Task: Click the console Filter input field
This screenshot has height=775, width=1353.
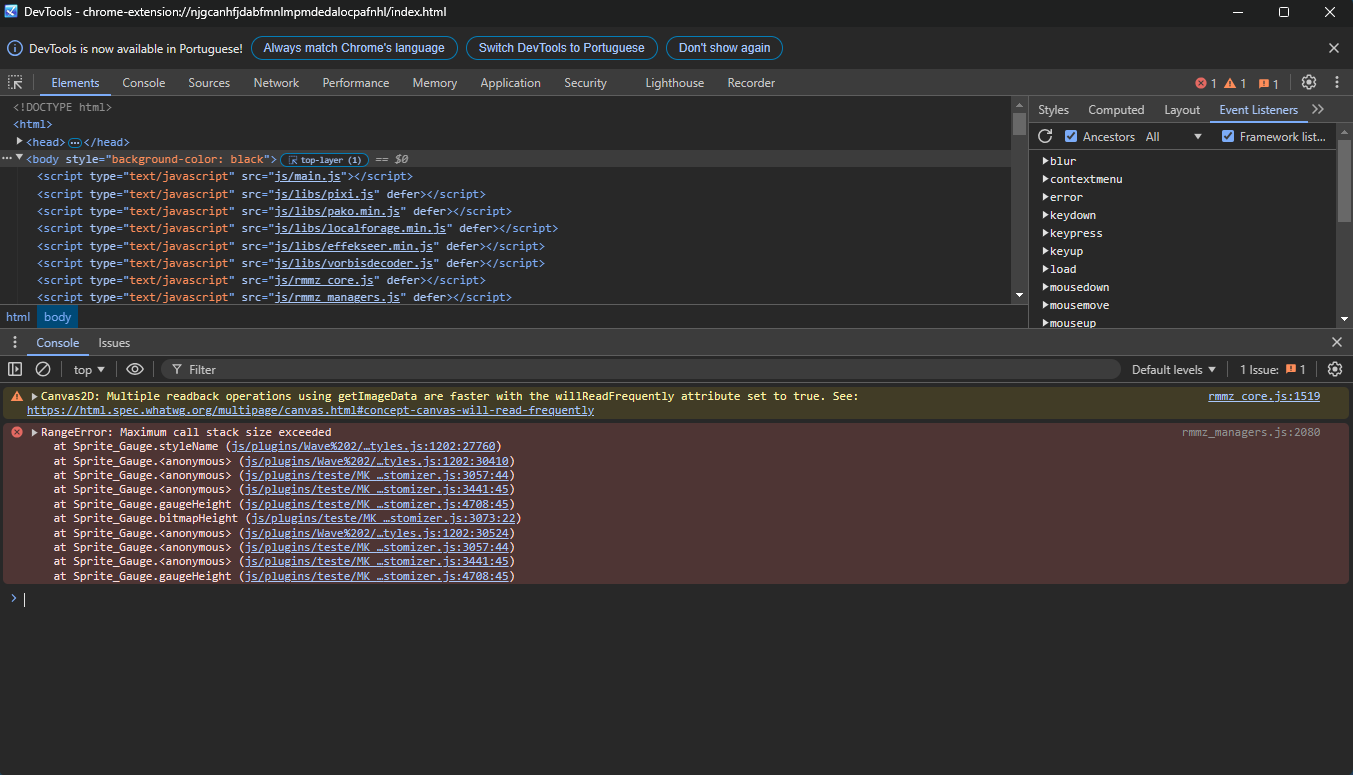Action: pos(640,370)
